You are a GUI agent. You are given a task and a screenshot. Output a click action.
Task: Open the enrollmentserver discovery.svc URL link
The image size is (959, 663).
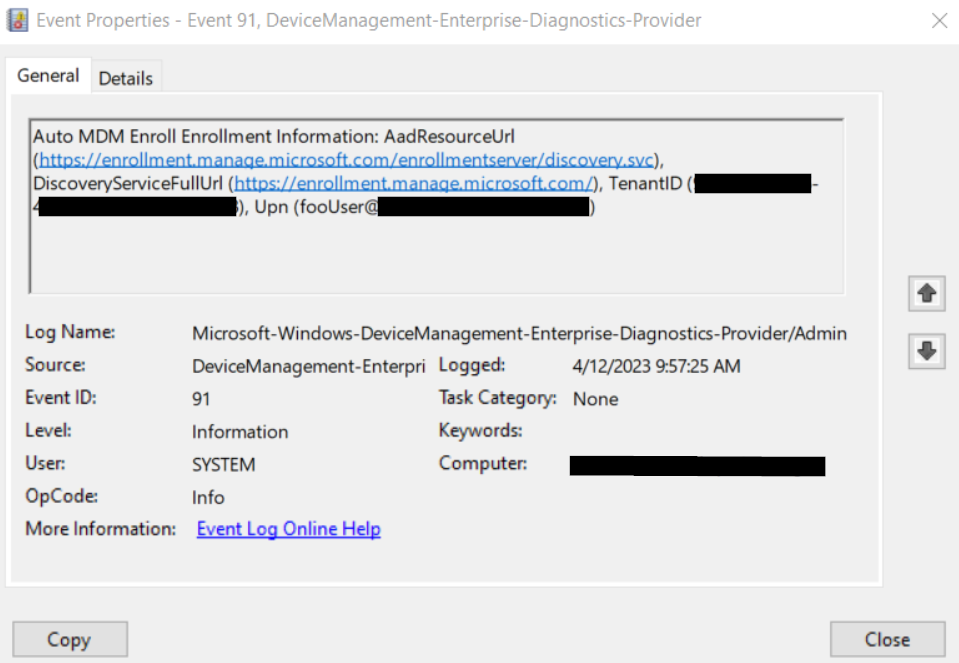click(346, 160)
